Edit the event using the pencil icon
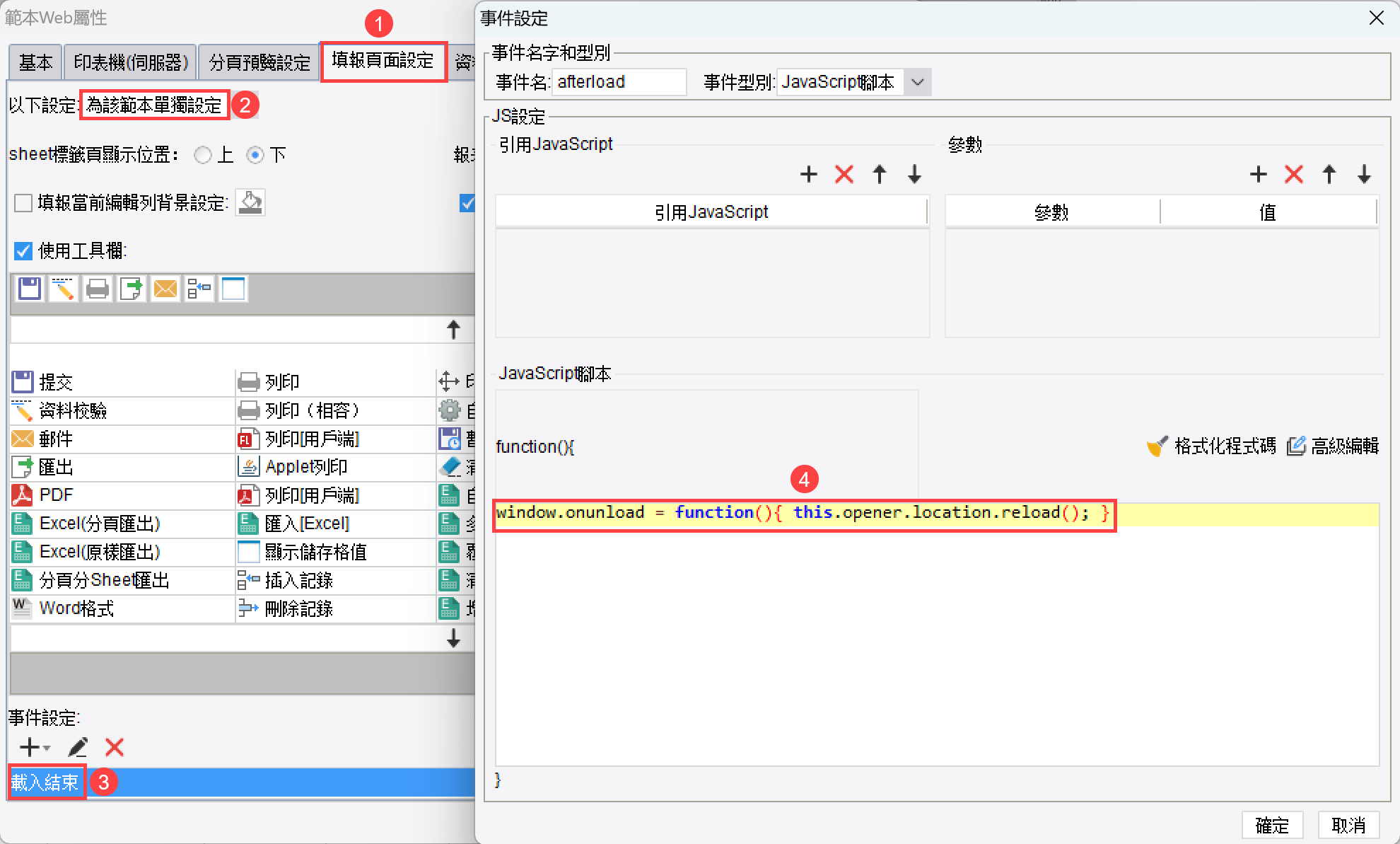 [78, 747]
